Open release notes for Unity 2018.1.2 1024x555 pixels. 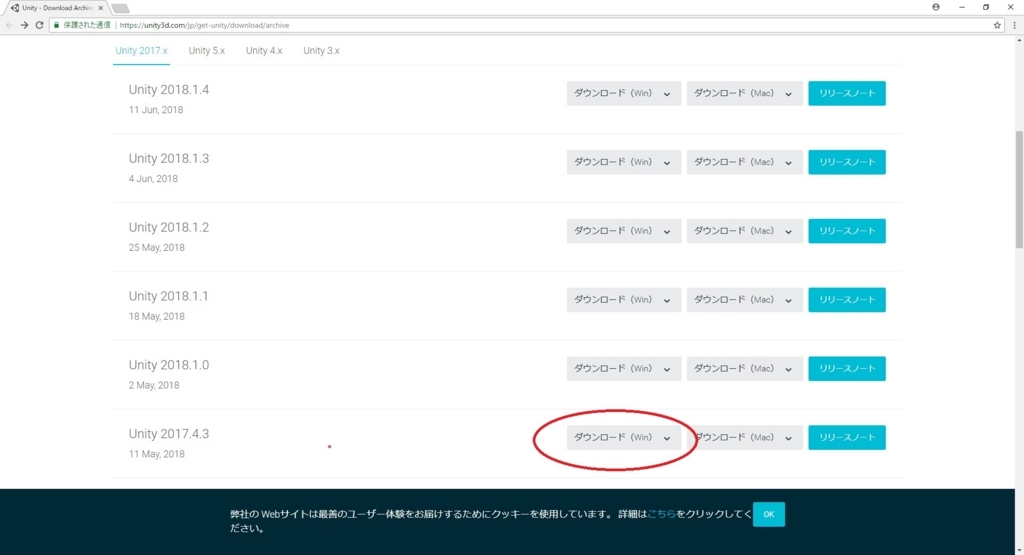click(847, 231)
